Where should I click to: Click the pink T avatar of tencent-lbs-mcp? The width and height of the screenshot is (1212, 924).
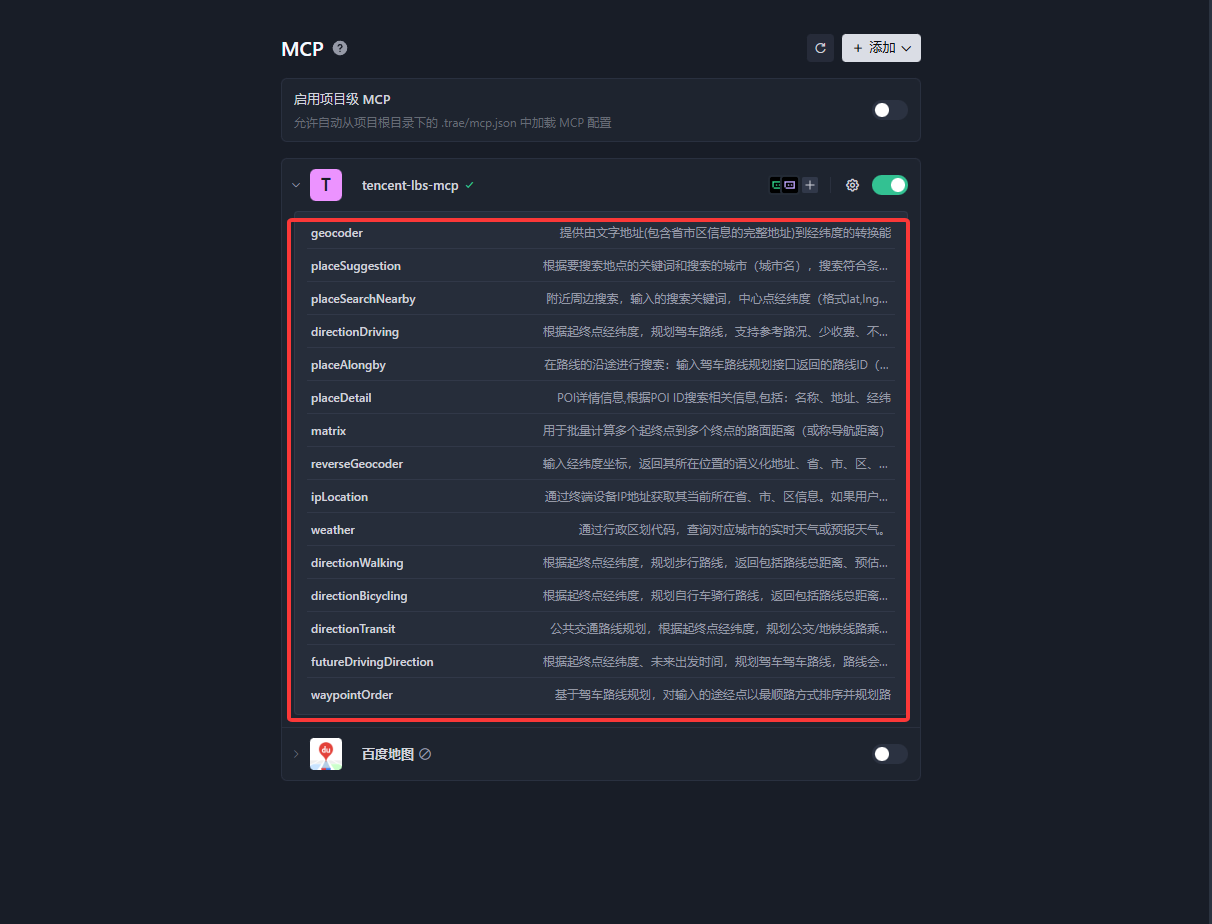click(x=326, y=185)
